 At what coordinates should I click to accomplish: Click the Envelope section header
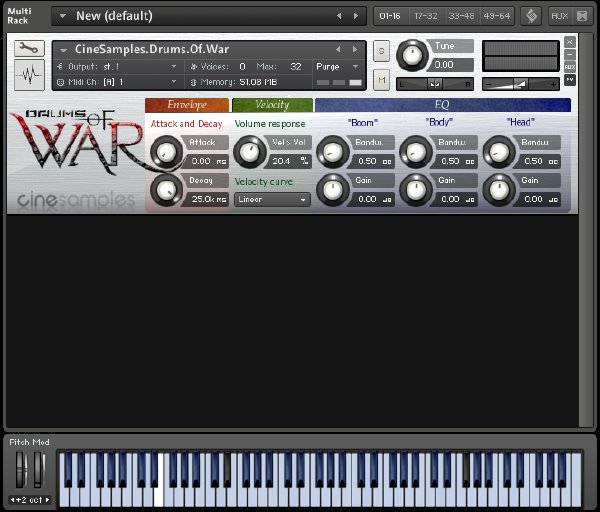pos(187,105)
